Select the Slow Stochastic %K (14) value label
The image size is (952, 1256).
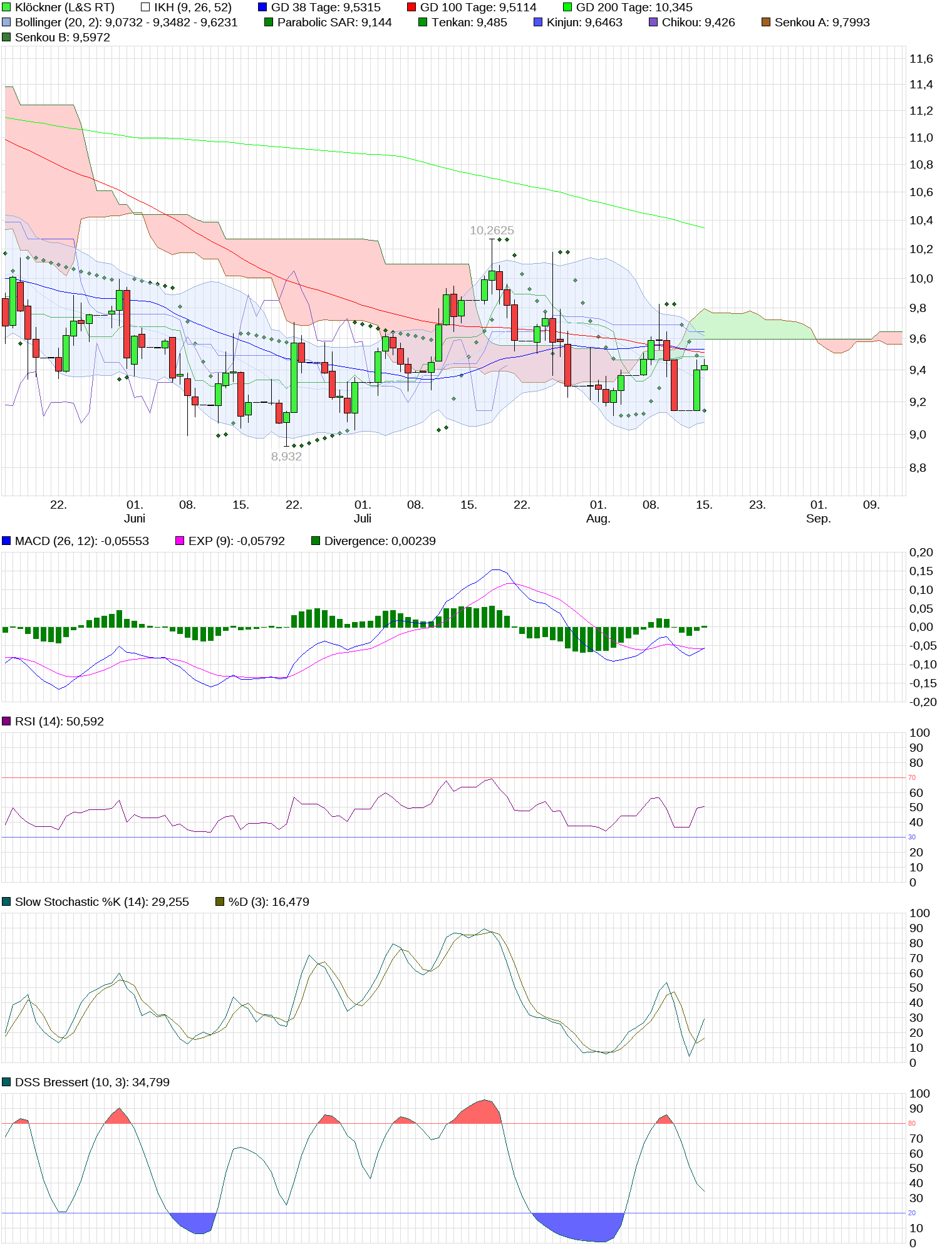(102, 902)
